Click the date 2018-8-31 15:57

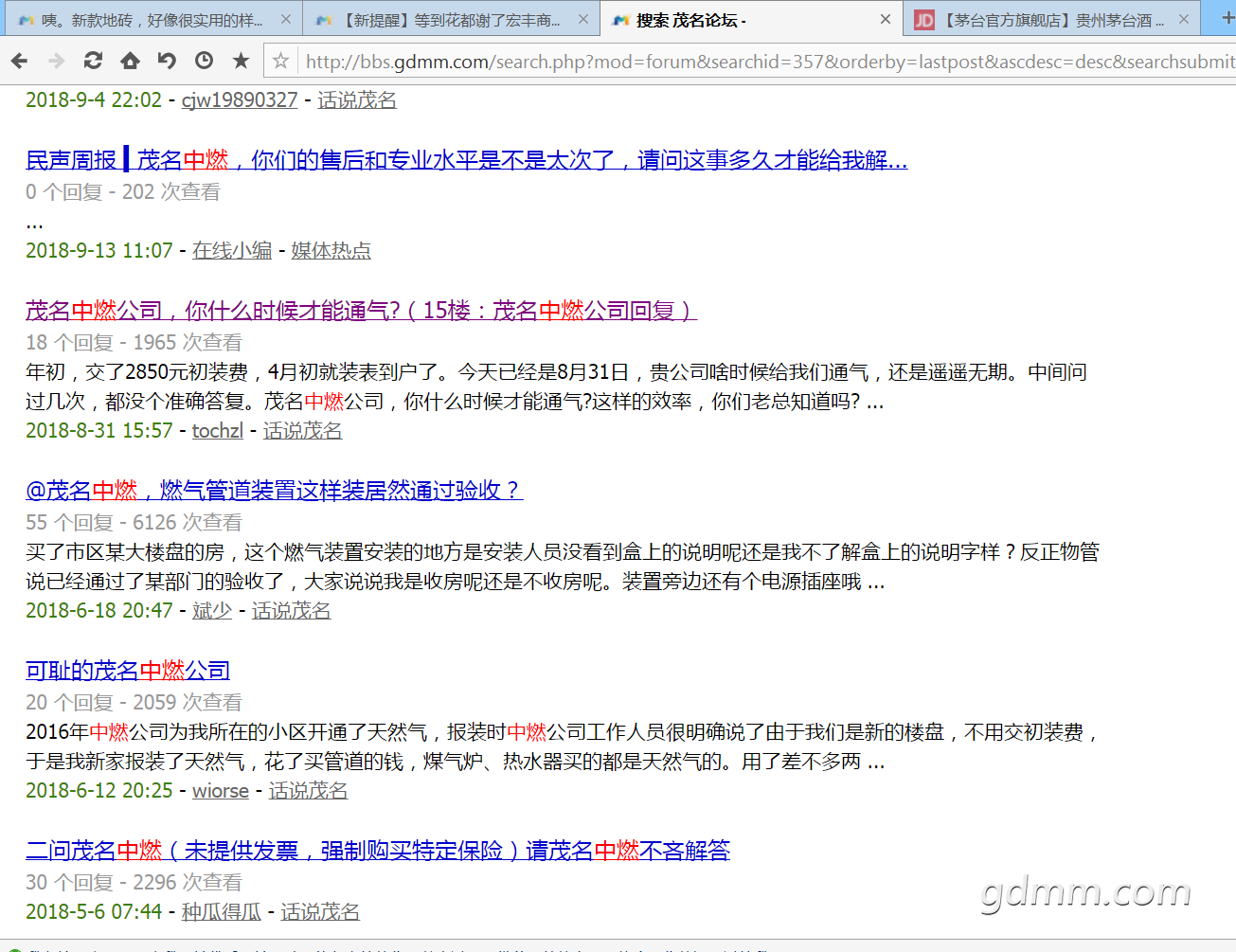point(99,431)
